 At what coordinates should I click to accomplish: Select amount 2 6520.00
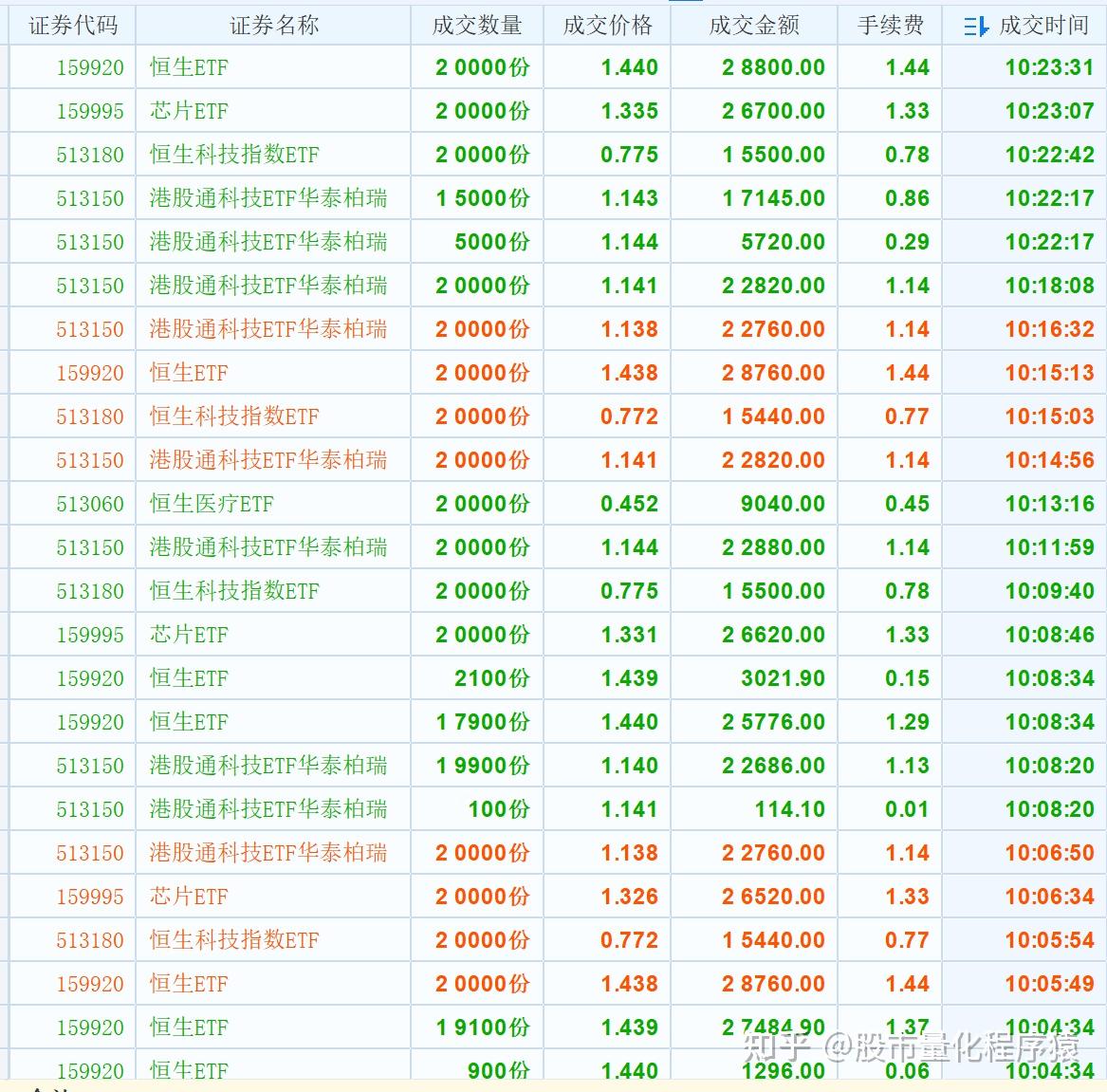[x=773, y=898]
